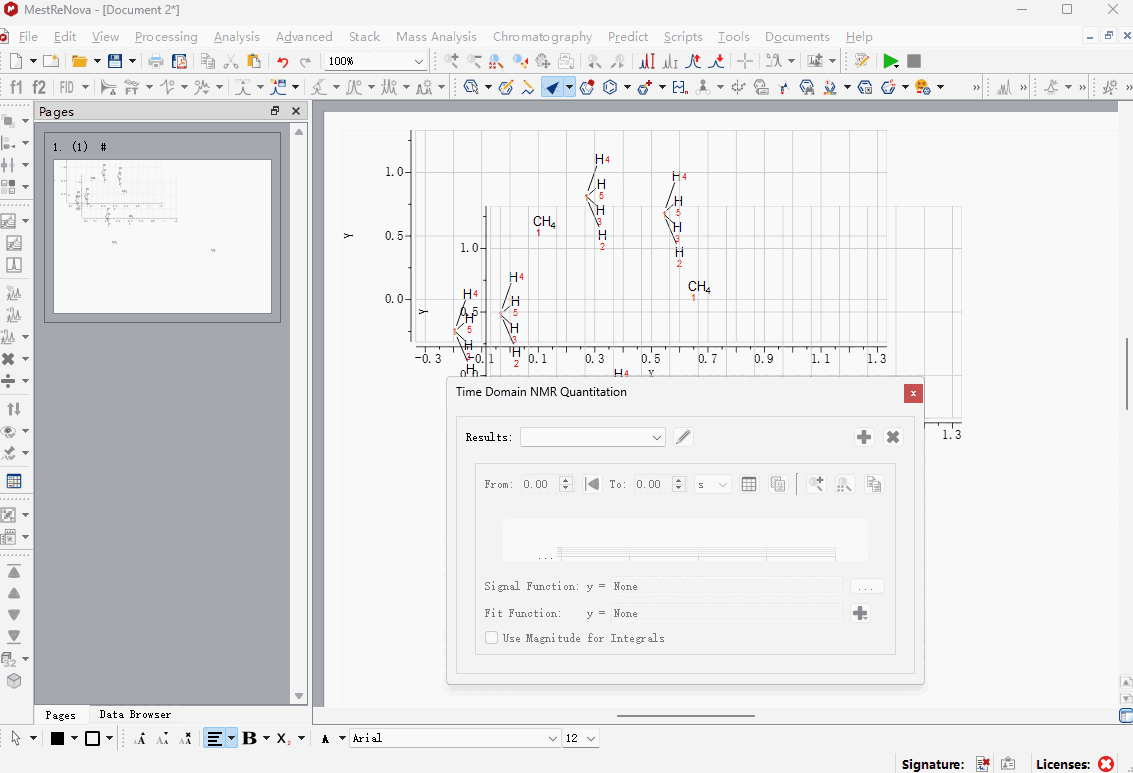
Task: Click the Print icon in toolbar
Action: tap(156, 62)
